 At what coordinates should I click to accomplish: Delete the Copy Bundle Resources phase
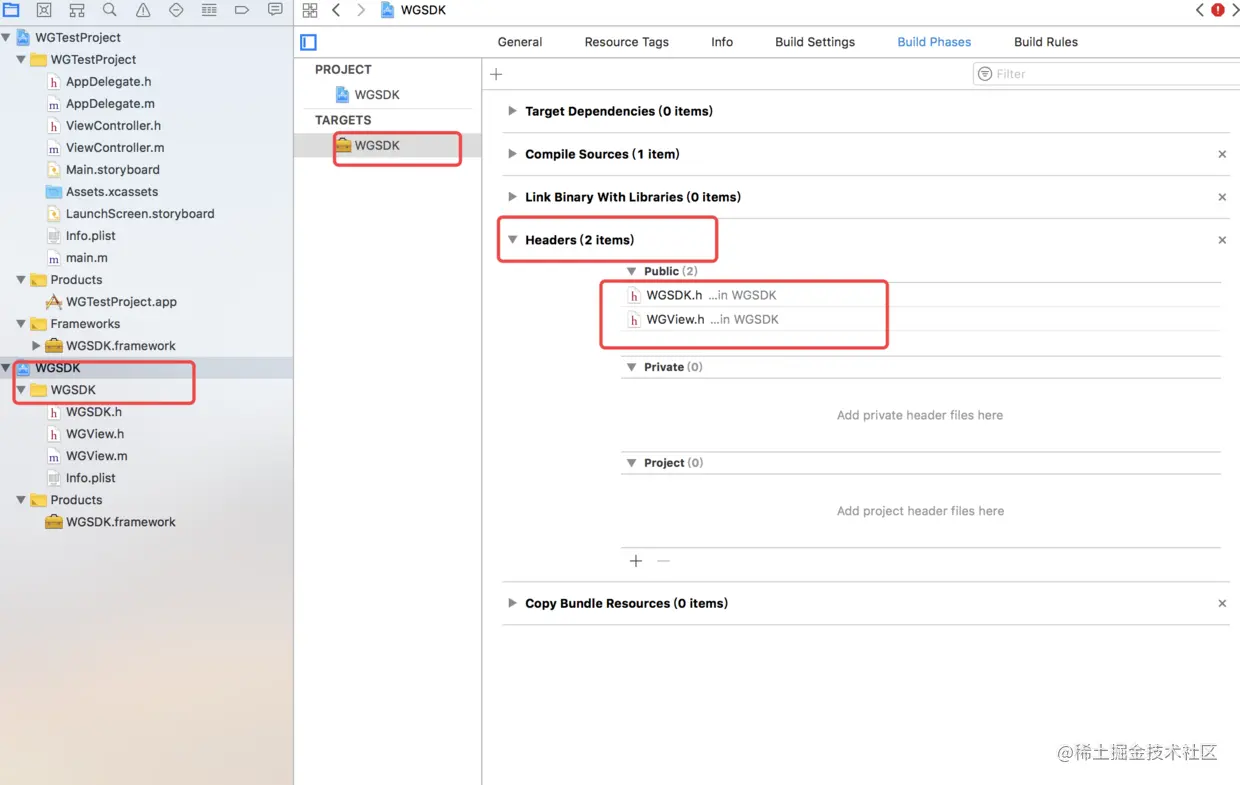click(1222, 603)
